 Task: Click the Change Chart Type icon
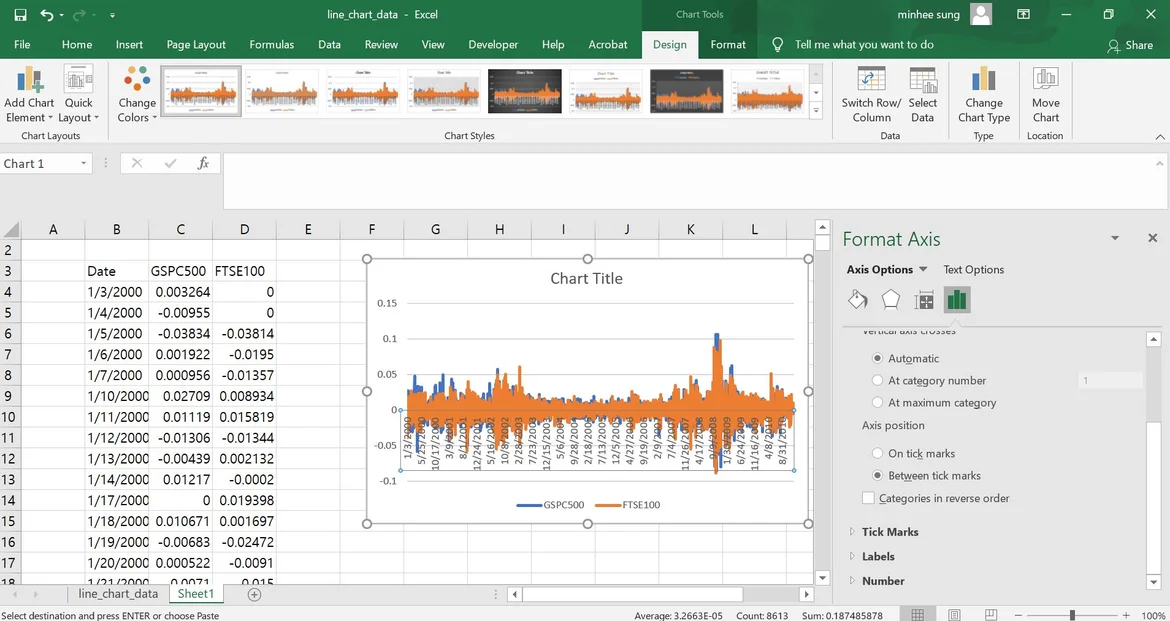[x=984, y=80]
